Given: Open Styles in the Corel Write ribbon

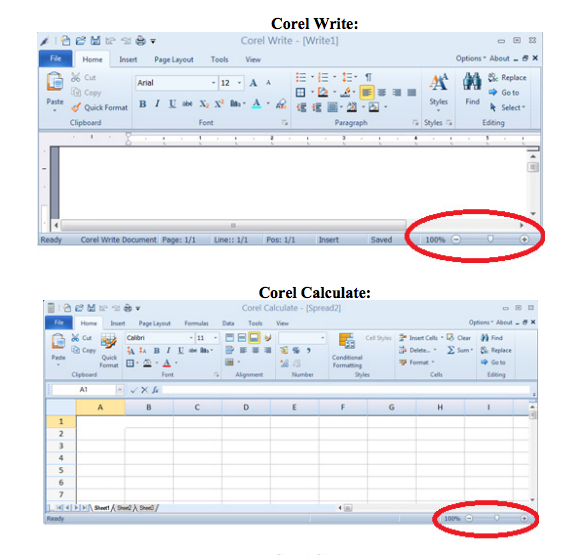Looking at the screenshot, I should (438, 92).
